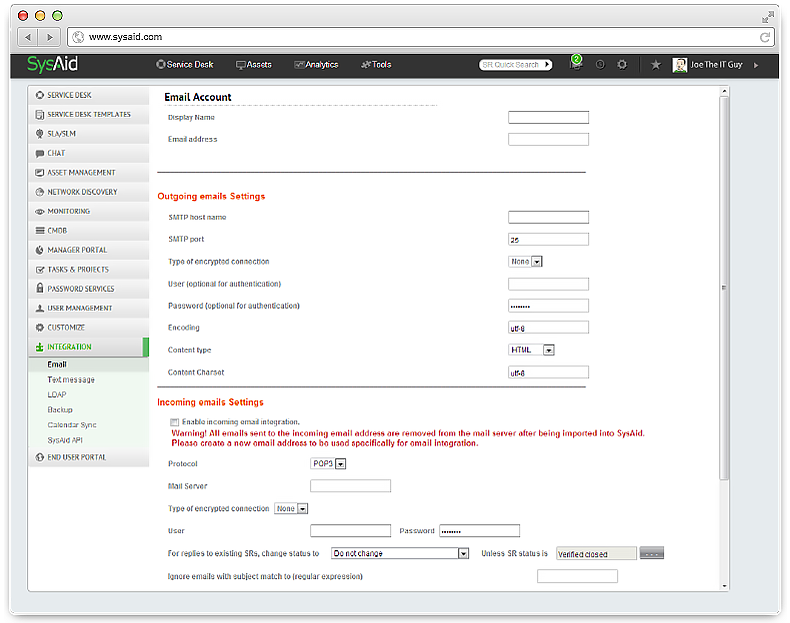Click the Manager Portal sidebar icon
Viewport: 790px width, 623px height.
pyautogui.click(x=40, y=250)
